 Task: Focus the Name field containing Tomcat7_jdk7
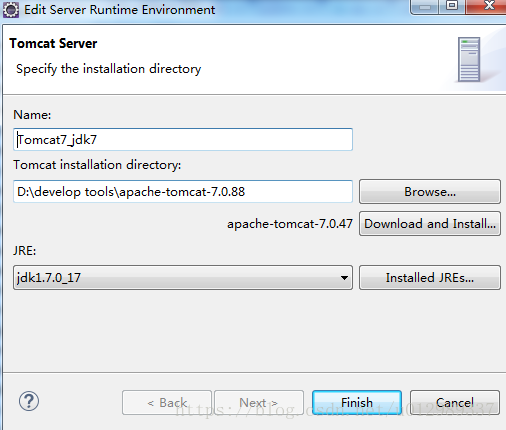point(183,139)
